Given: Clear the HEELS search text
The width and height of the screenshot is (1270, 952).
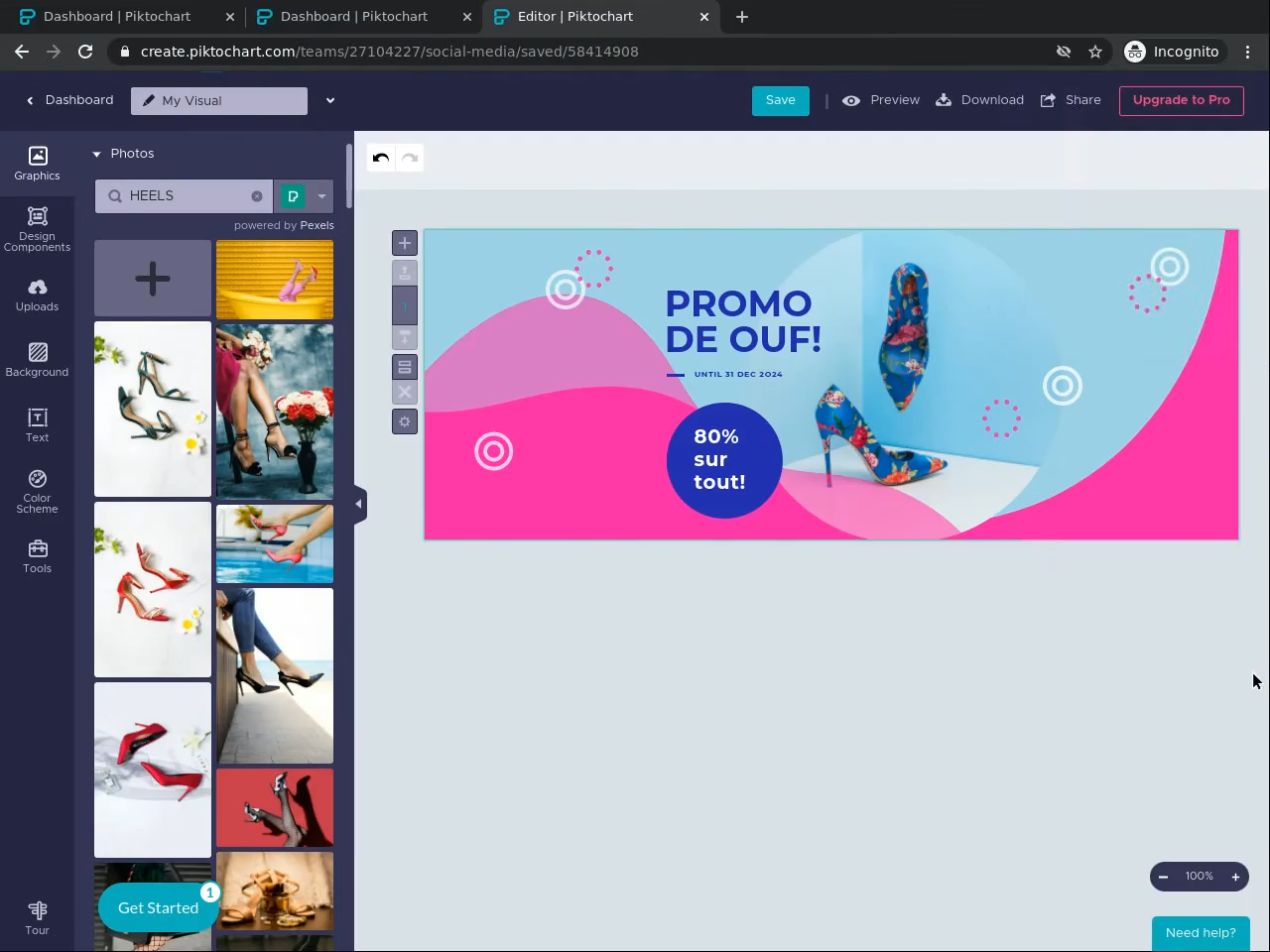Looking at the screenshot, I should point(257,196).
